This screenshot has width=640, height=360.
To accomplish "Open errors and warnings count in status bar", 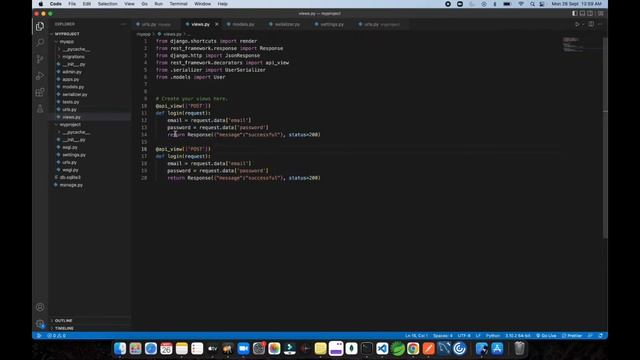I will pos(56,336).
